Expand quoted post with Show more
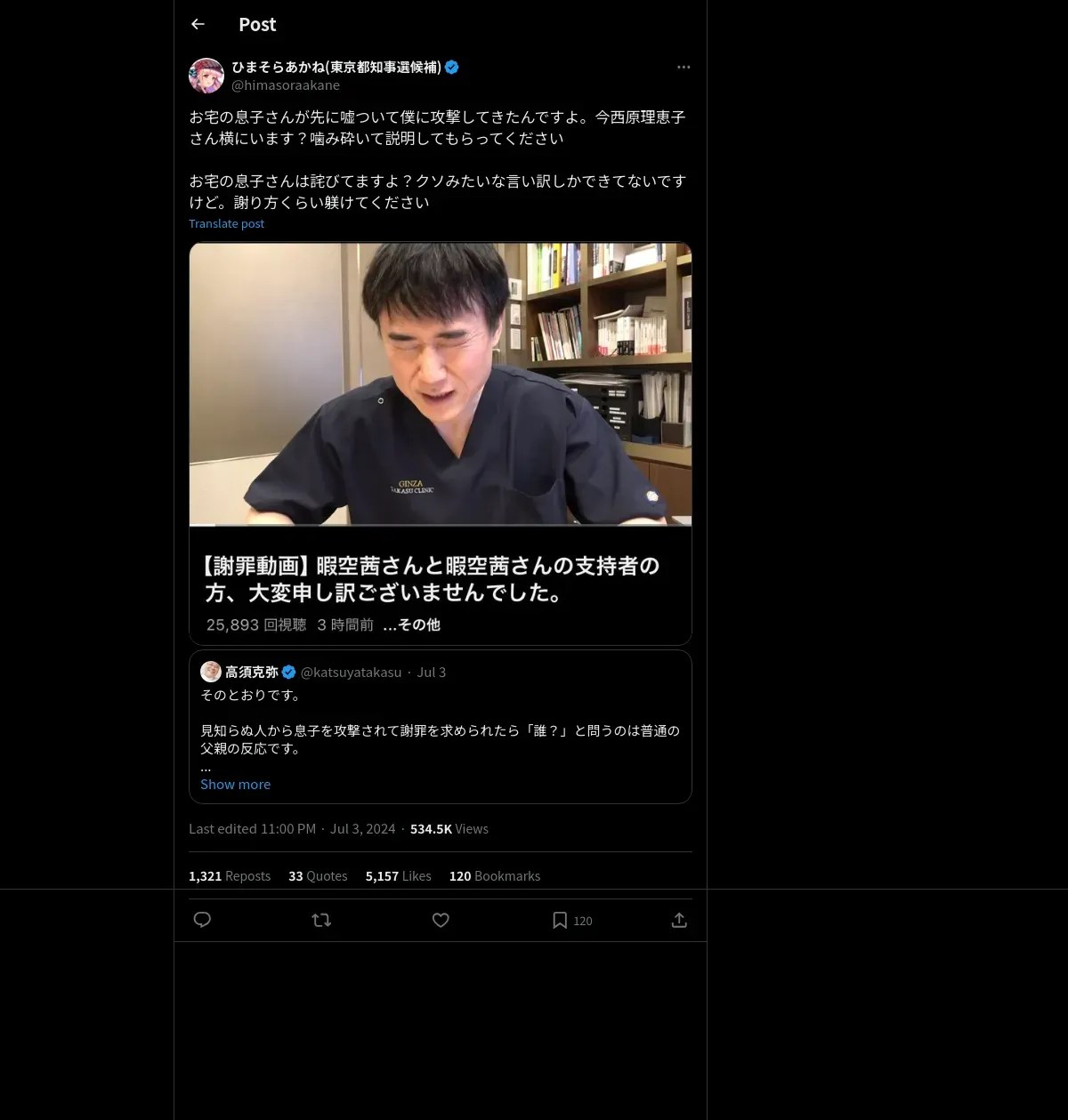 coord(235,785)
